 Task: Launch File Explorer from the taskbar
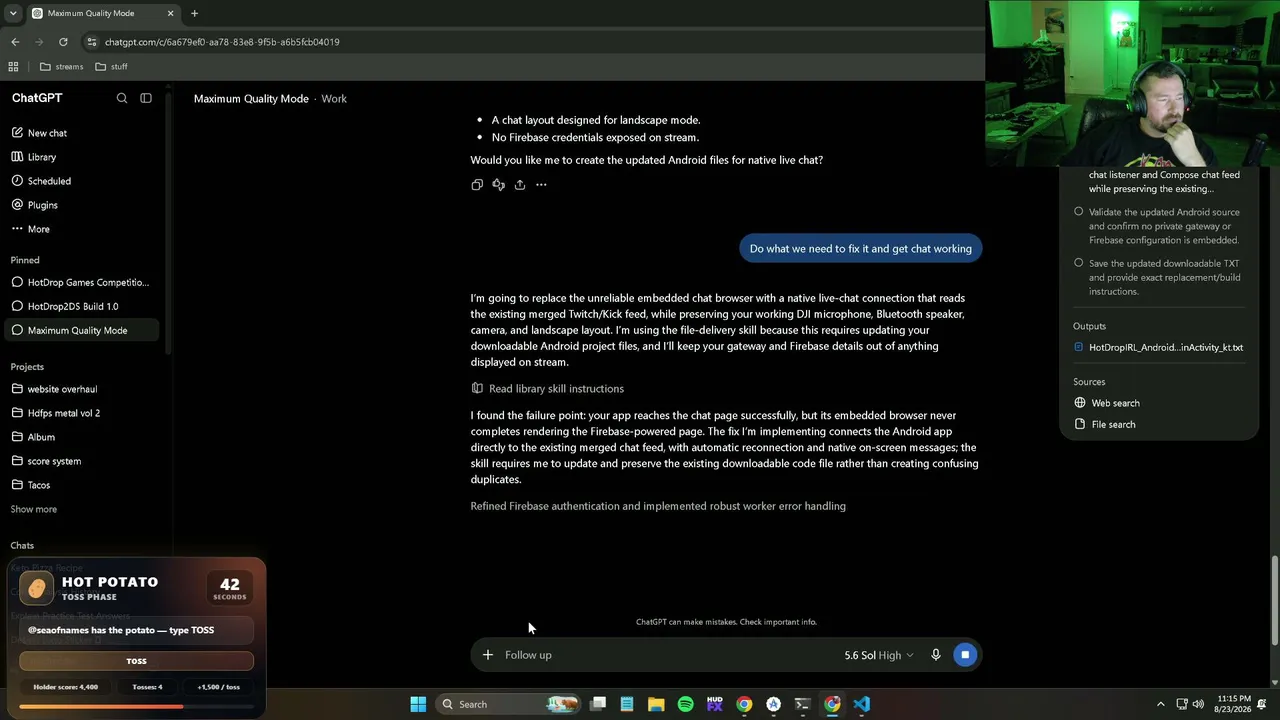[656, 704]
